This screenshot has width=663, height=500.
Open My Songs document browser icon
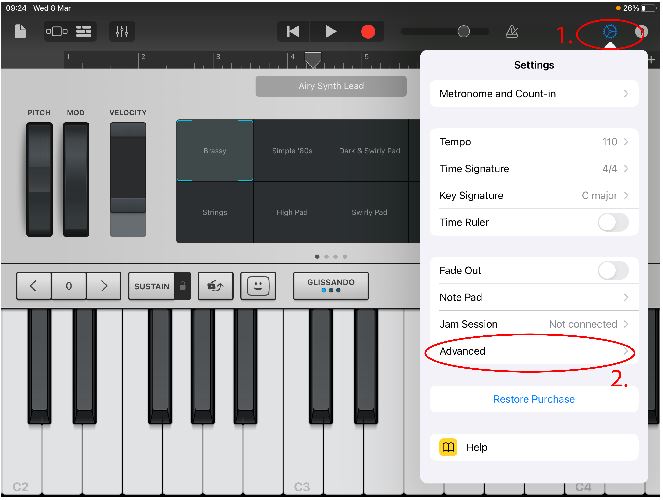coord(20,32)
